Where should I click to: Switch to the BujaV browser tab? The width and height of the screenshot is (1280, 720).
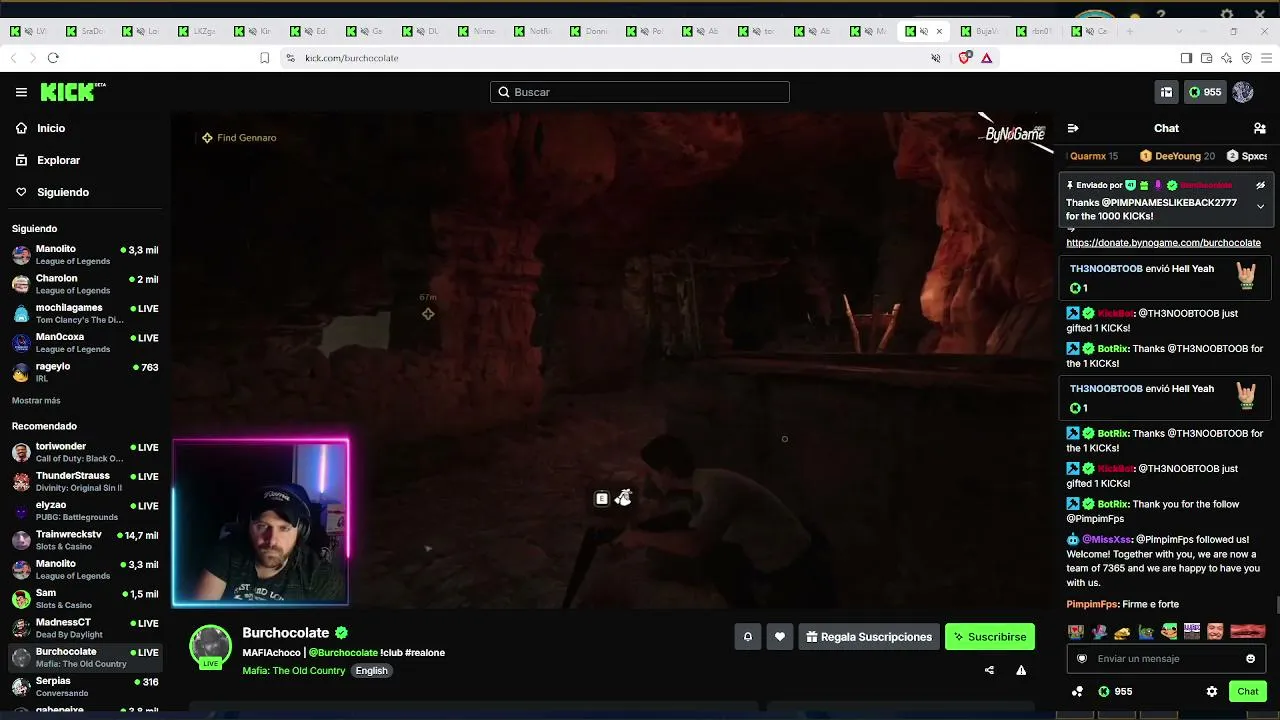tap(981, 31)
